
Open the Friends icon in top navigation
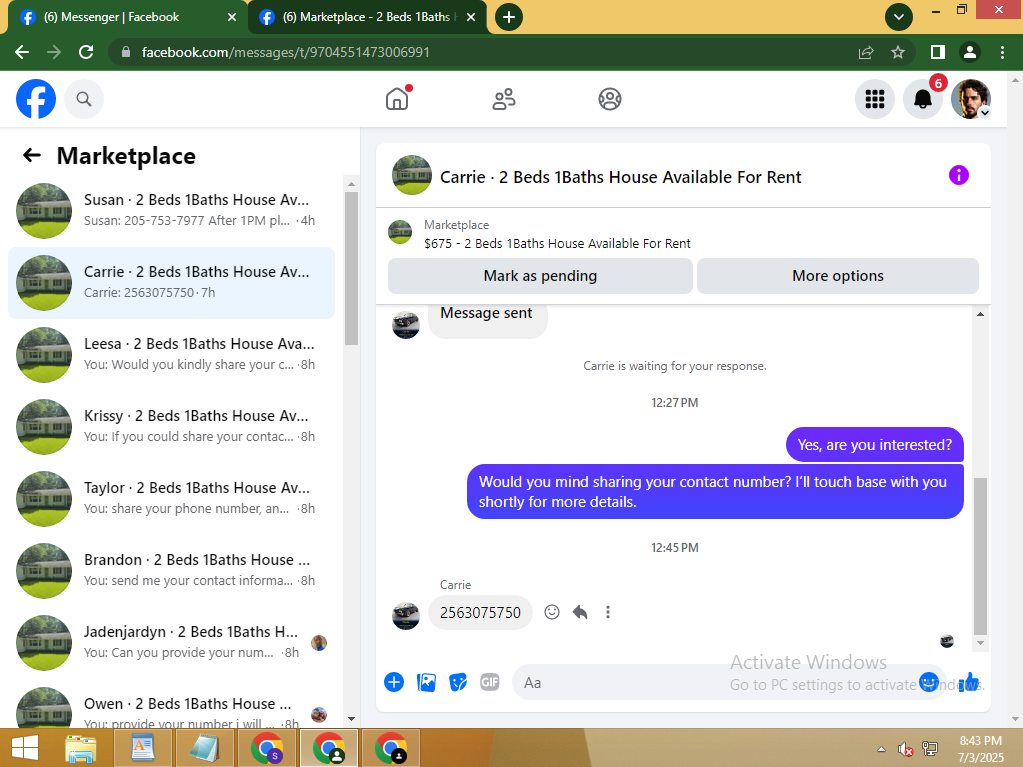point(504,99)
